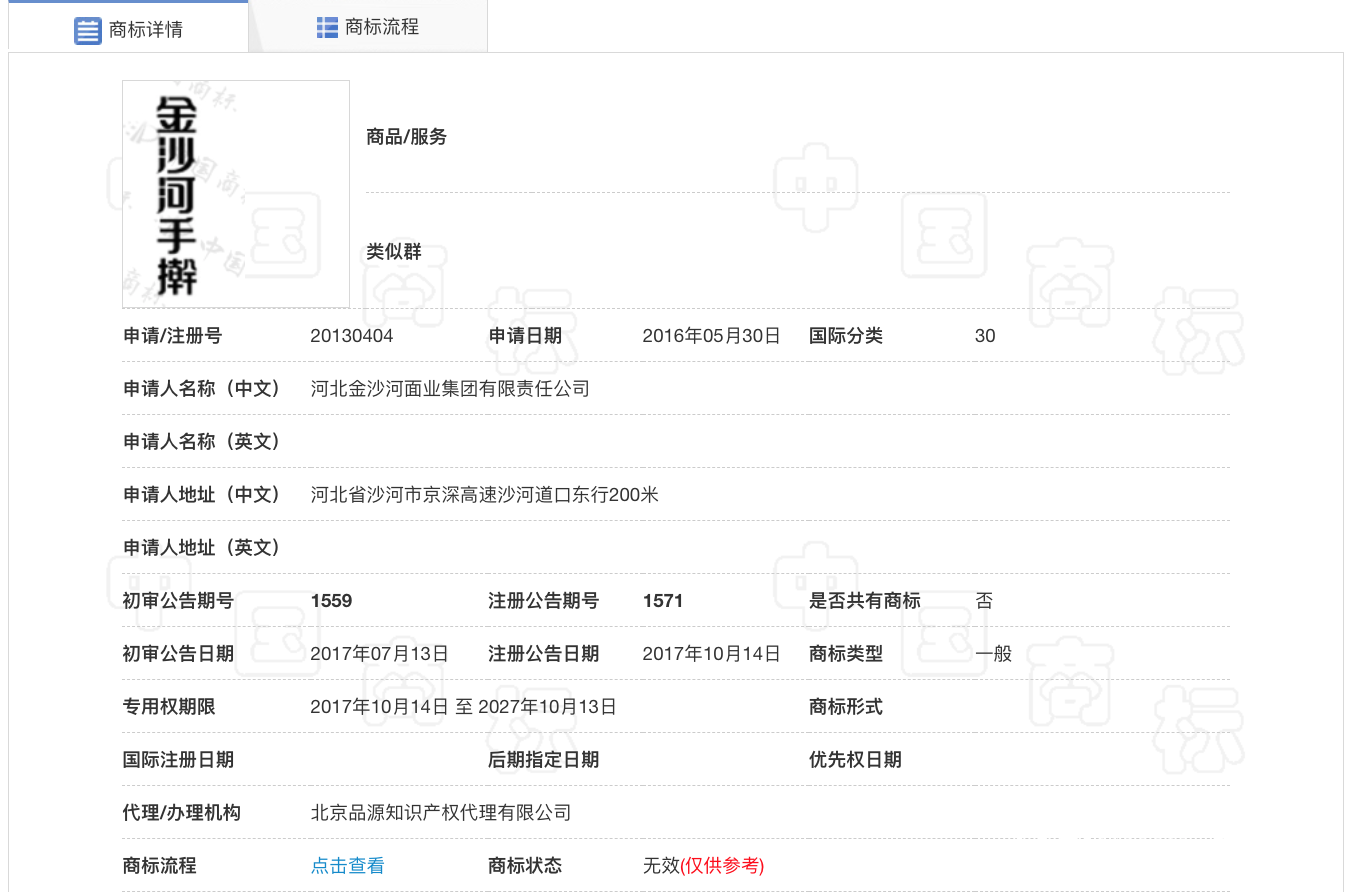The image size is (1352, 892).
Task: Click the 商标类型 label
Action: 846,654
